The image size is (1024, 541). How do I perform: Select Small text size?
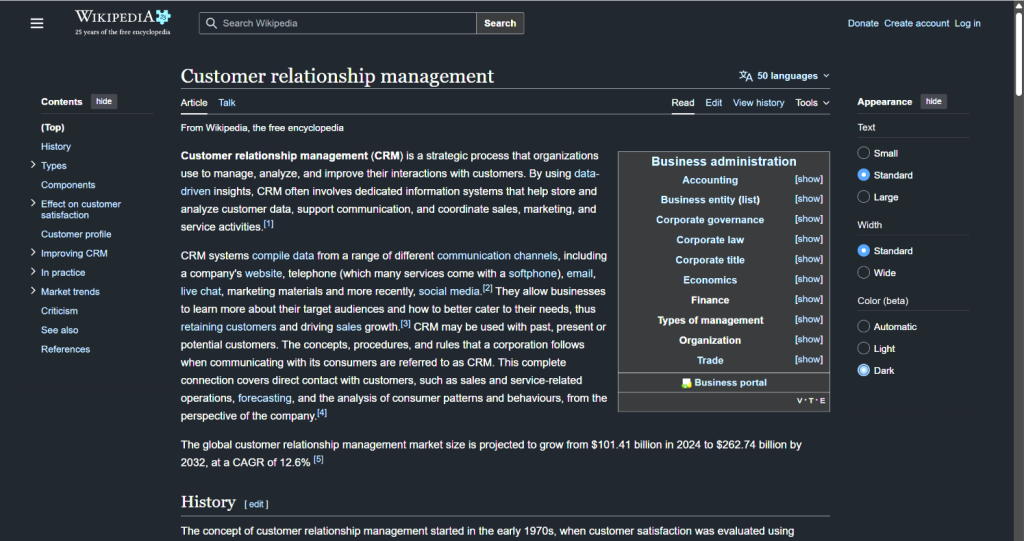[863, 153]
